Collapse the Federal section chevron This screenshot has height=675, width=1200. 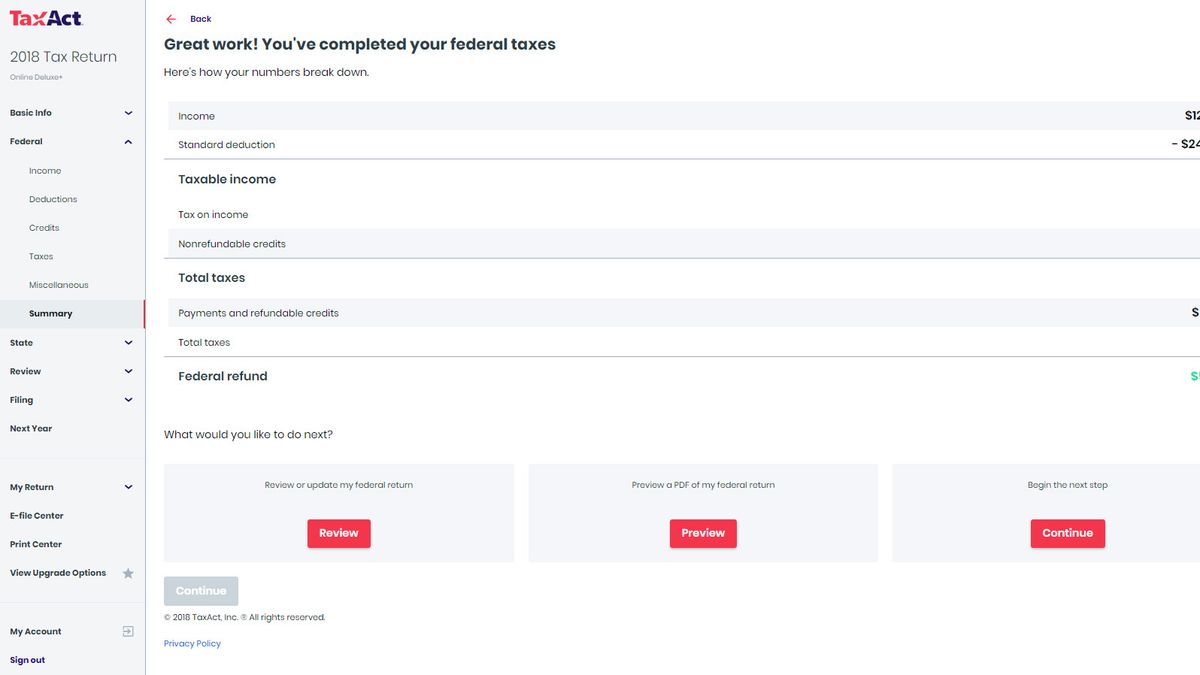[128, 142]
